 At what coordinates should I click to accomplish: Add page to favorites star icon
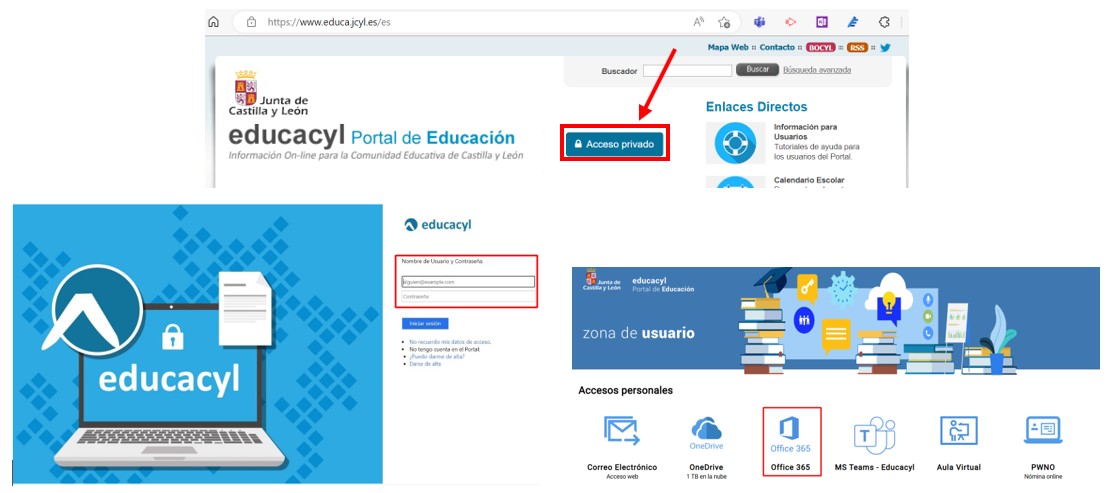pos(724,22)
